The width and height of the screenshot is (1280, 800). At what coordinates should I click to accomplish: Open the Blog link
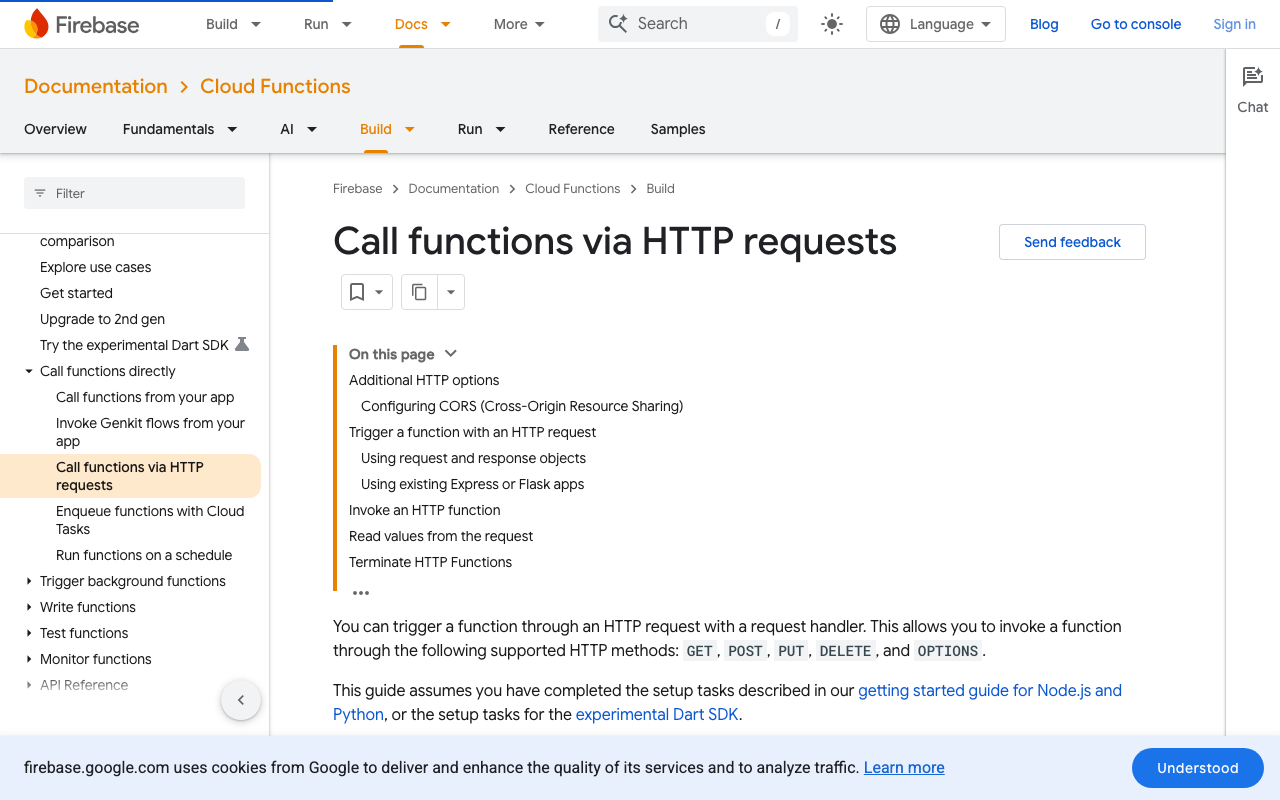pyautogui.click(x=1044, y=24)
